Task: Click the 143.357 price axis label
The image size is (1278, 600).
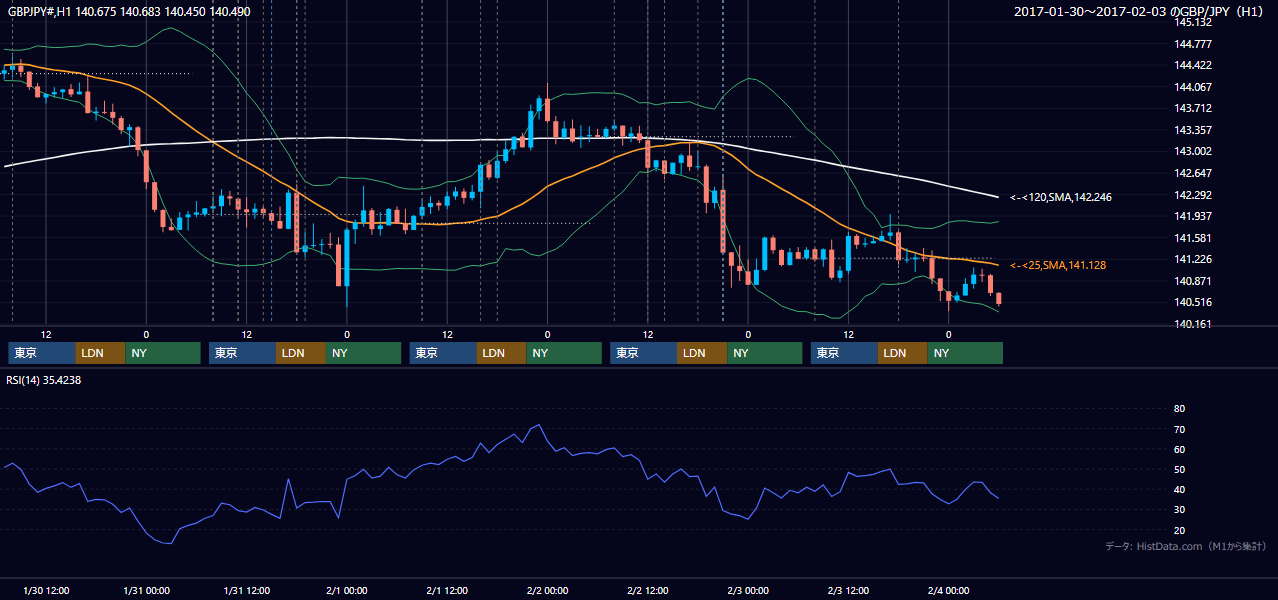Action: pos(1195,130)
